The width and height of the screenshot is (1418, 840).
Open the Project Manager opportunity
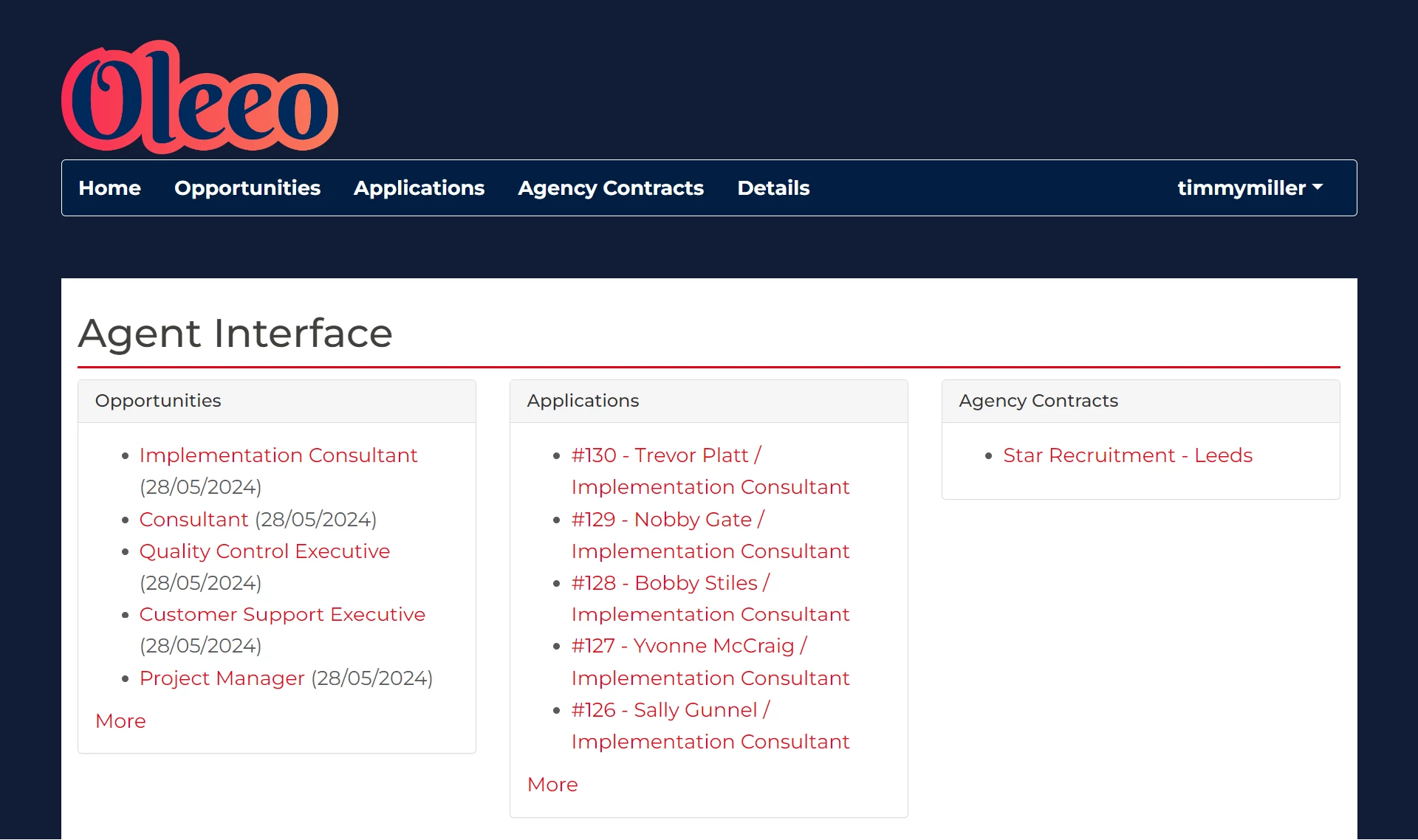pos(222,678)
